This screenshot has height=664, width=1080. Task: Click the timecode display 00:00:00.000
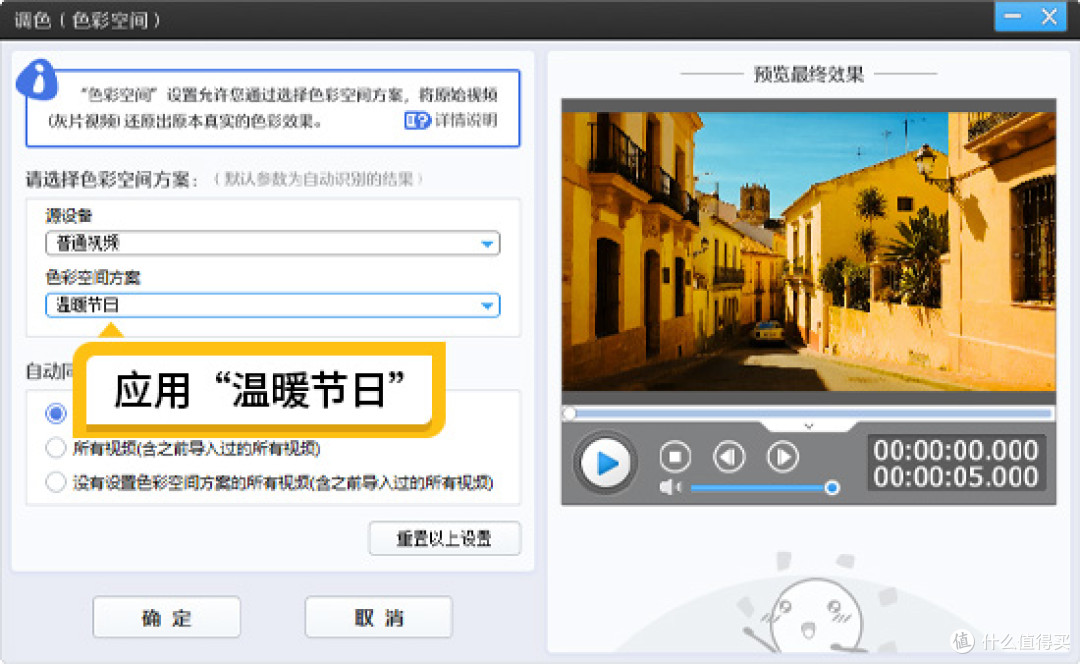(956, 450)
